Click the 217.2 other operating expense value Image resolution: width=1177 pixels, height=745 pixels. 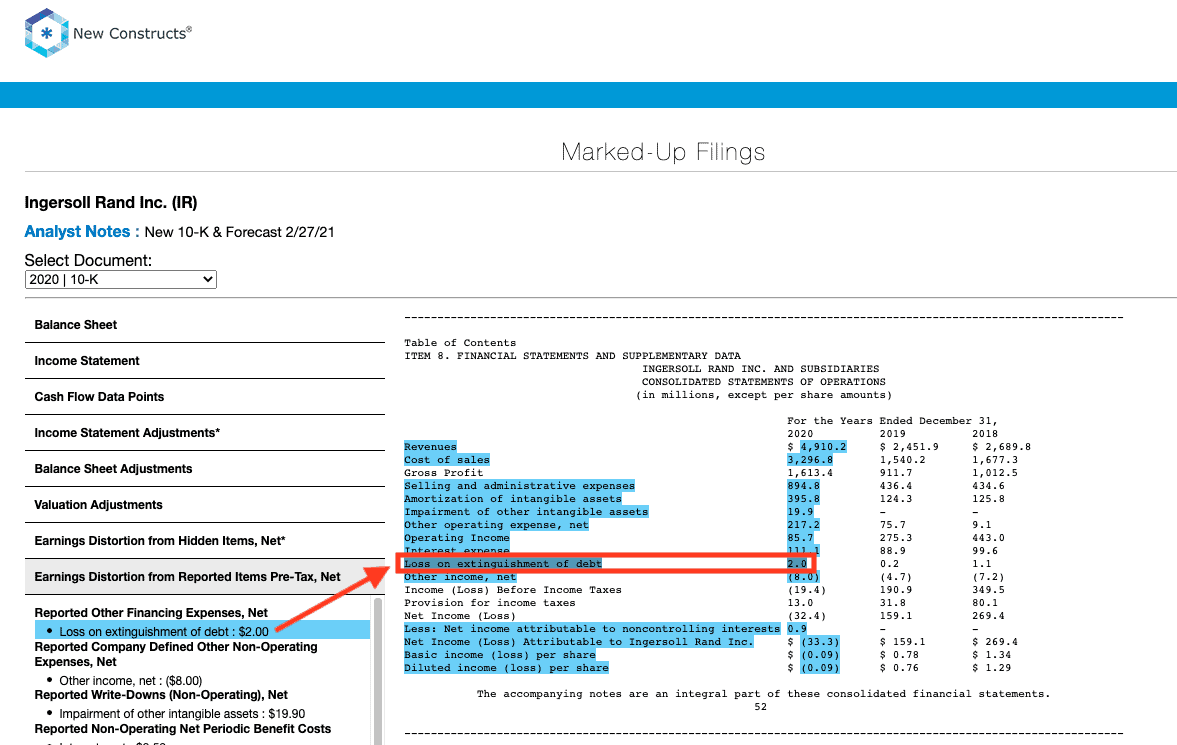coord(803,525)
